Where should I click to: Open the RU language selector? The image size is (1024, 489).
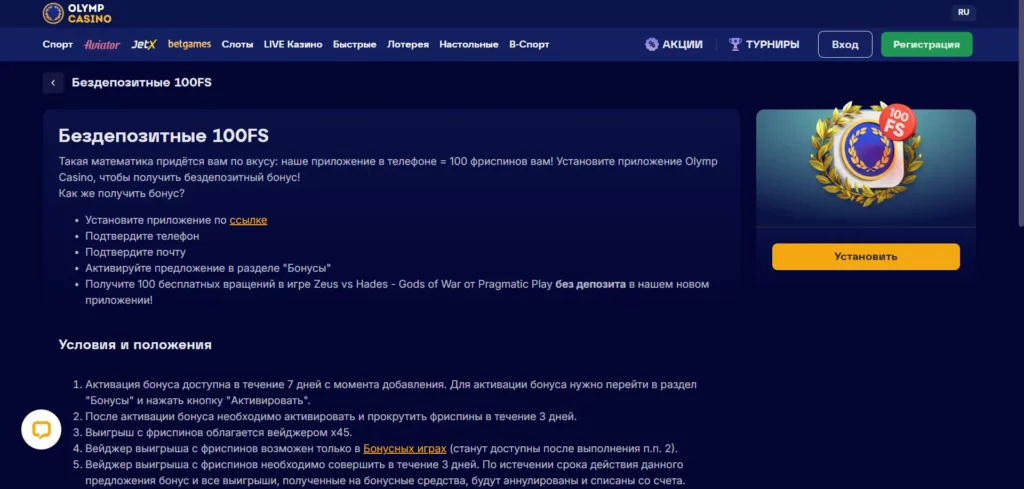(x=963, y=12)
